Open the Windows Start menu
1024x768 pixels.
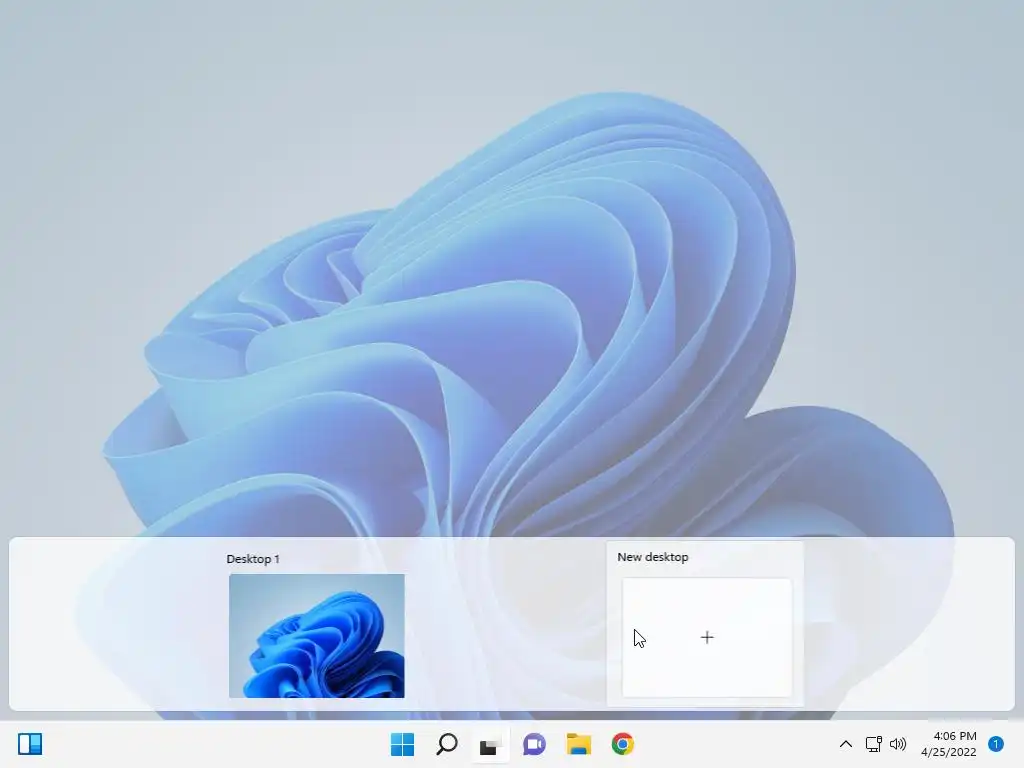click(402, 744)
